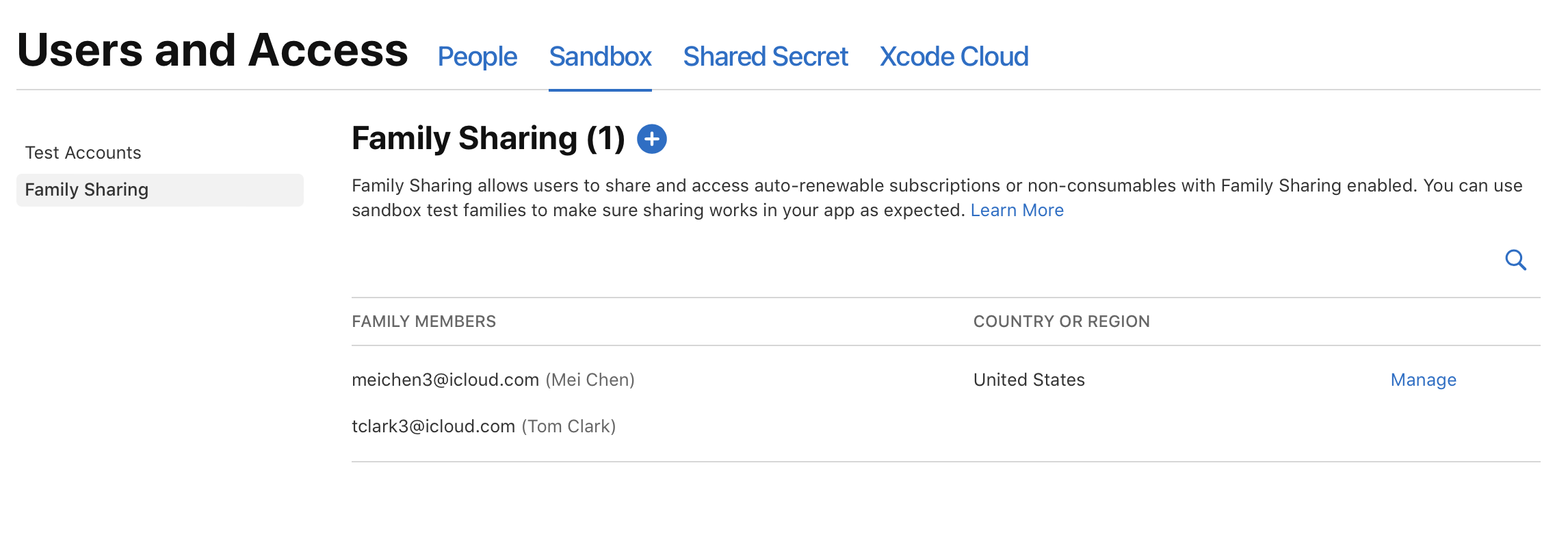This screenshot has height=539, width=1568.
Task: Select the Sandbox tab
Action: 600,57
